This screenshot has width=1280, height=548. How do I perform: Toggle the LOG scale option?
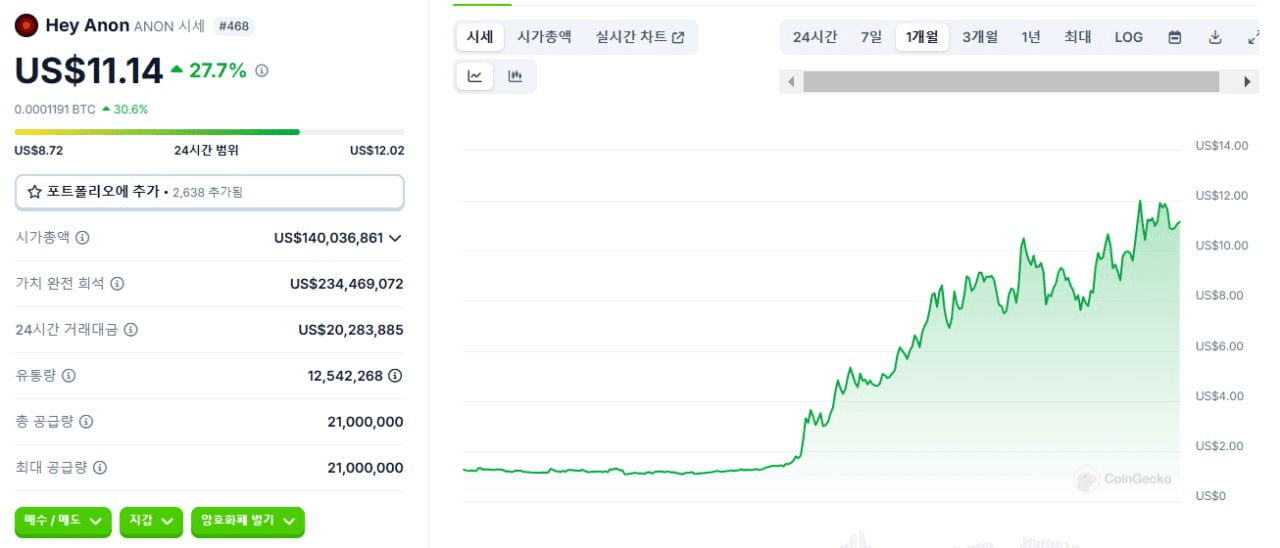pos(1128,37)
